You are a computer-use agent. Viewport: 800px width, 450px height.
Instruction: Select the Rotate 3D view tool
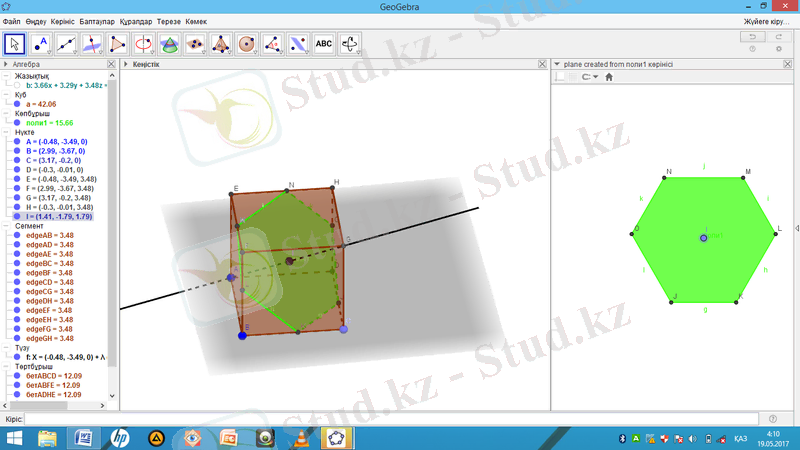(349, 44)
